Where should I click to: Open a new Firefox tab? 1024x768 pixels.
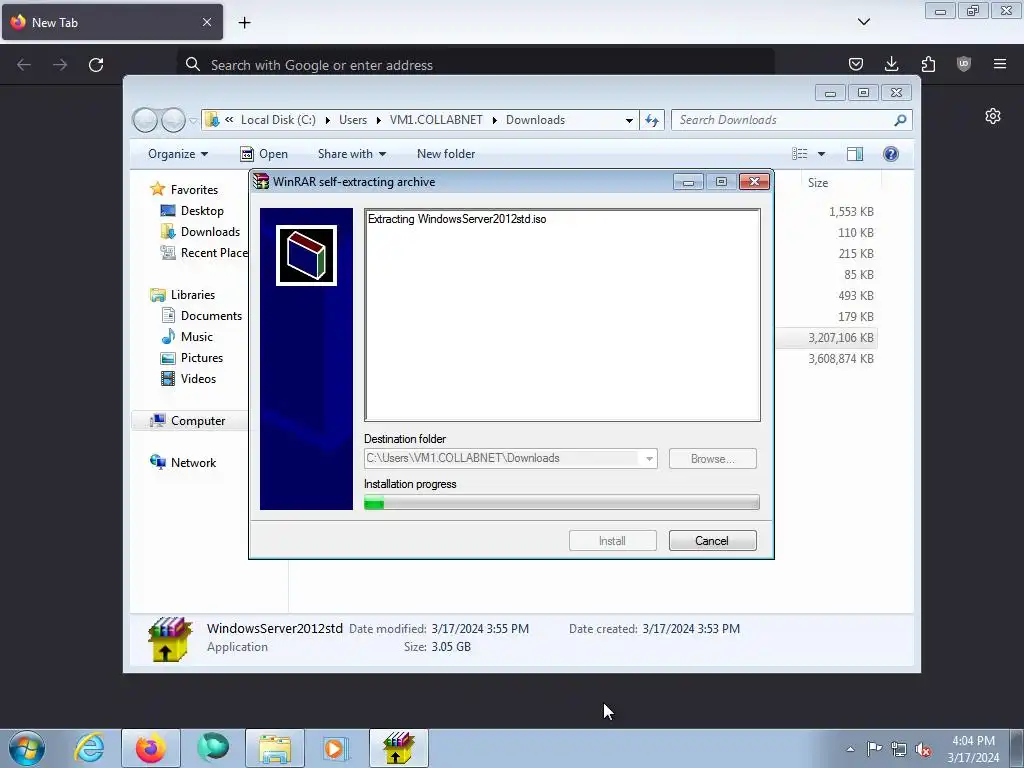coord(244,23)
